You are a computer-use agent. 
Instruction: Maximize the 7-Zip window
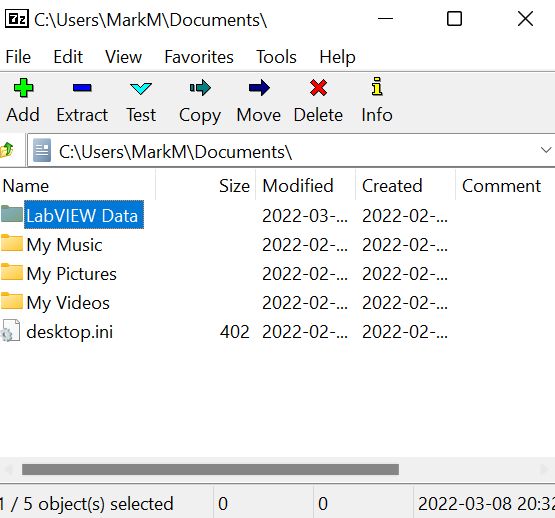[454, 18]
